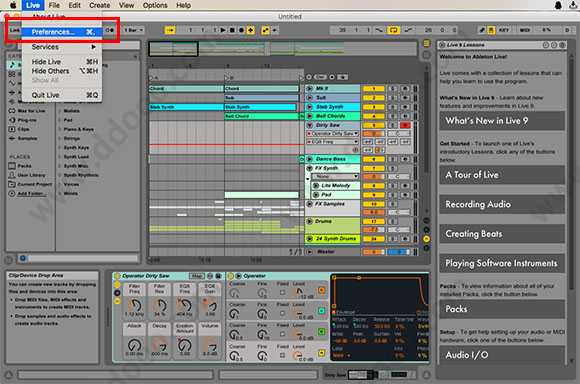Click the Arrangement Record button
The width and height of the screenshot is (580, 384).
point(241,30)
